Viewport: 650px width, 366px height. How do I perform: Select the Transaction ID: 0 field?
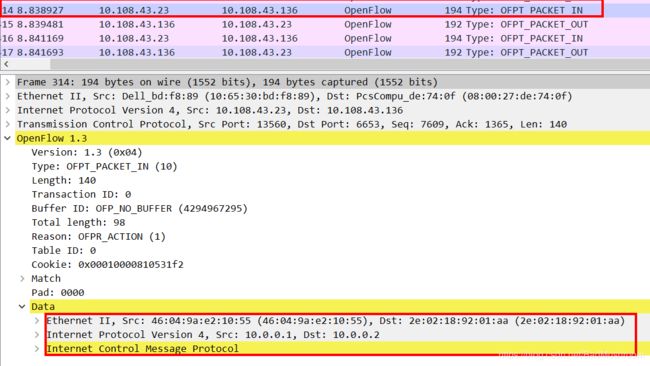pyautogui.click(x=81, y=194)
